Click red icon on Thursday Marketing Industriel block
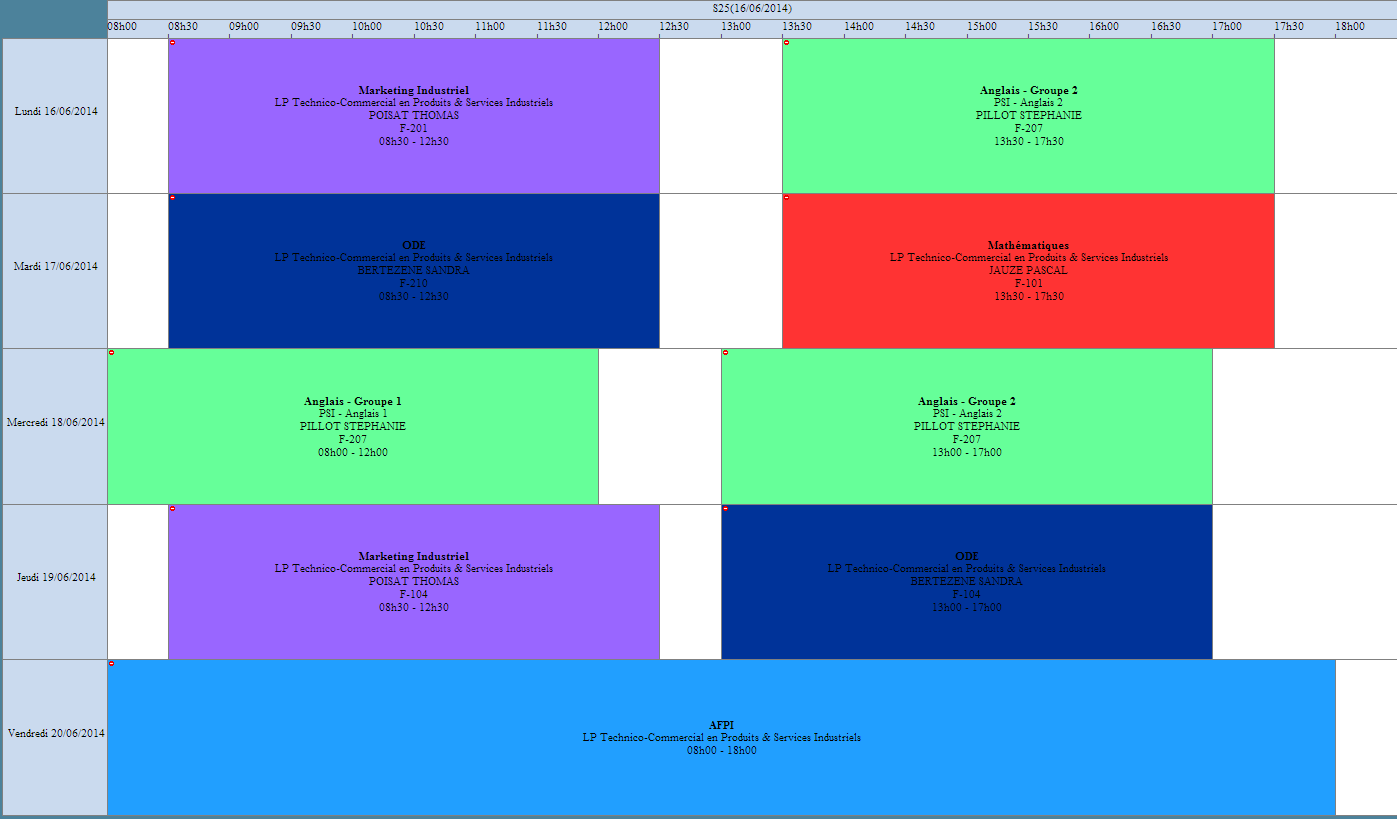Screen dimensions: 1397x819 (172, 509)
